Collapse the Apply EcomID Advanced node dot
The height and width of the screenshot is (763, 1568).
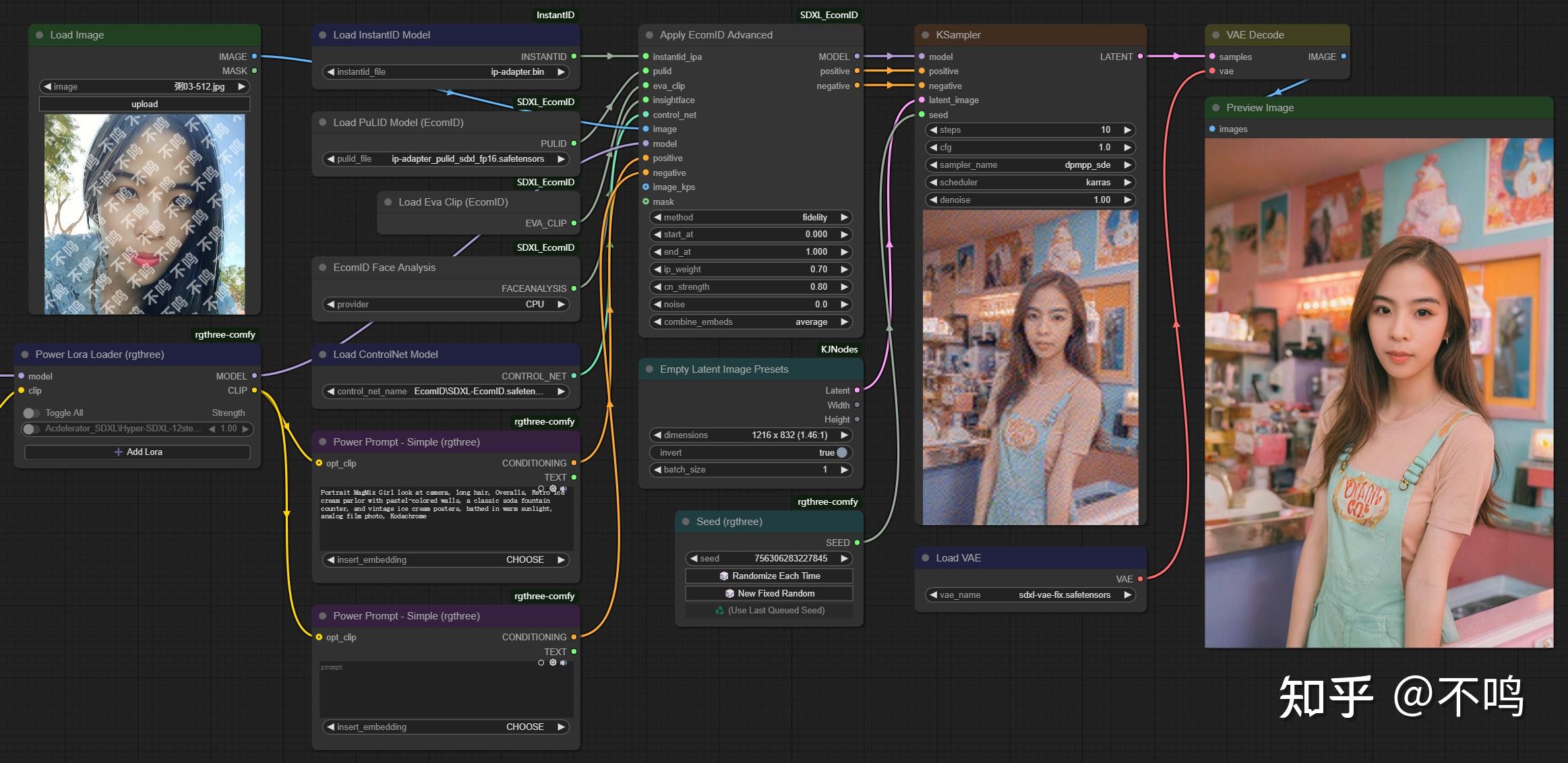650,35
